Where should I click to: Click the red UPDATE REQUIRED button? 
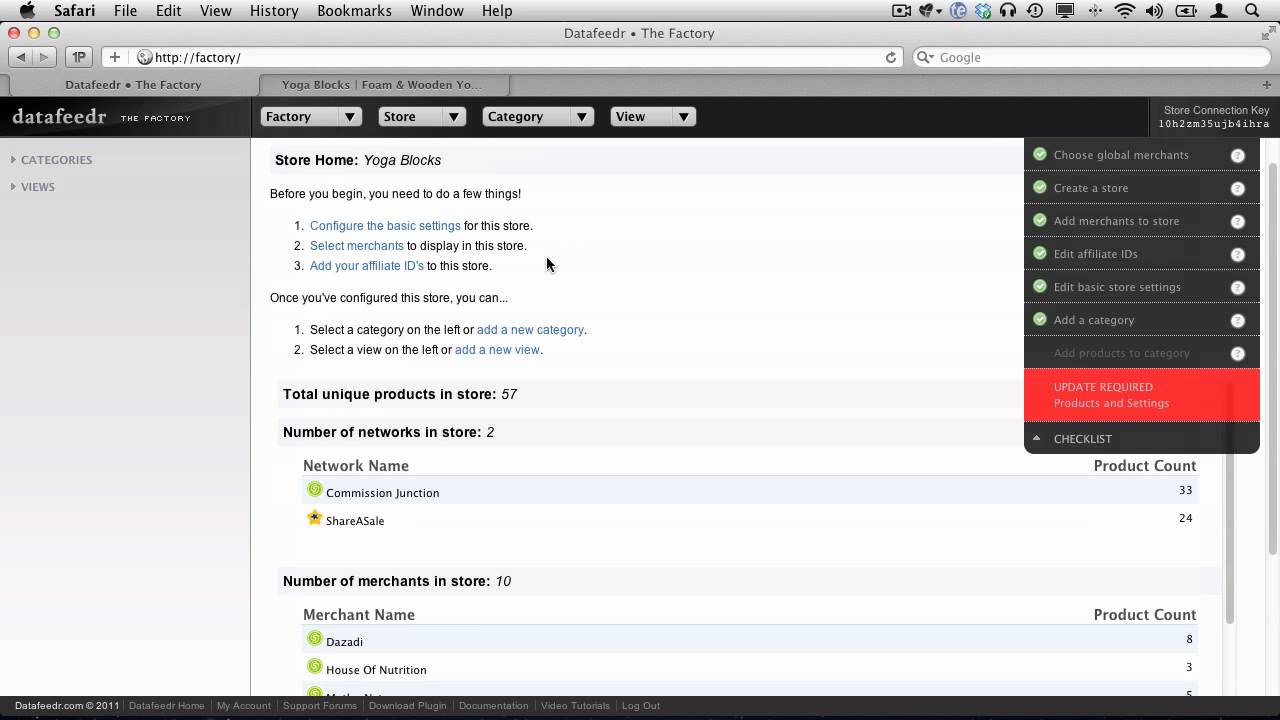[x=1141, y=395]
